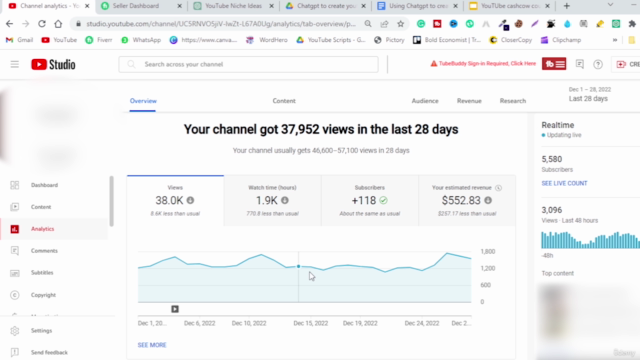
Task: Open the Pictory bookmark
Action: pyautogui.click(x=389, y=40)
